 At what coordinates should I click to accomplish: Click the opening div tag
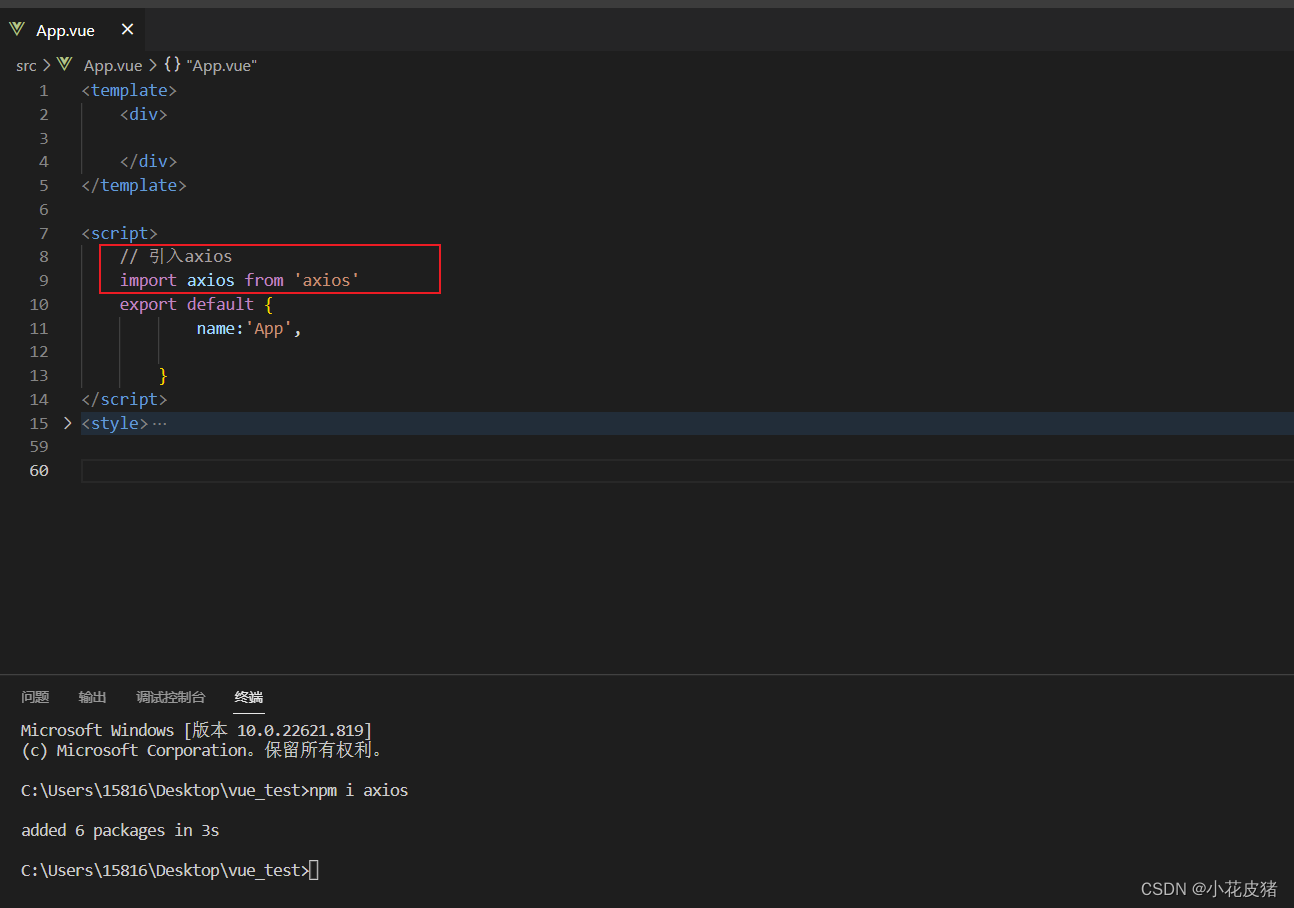[x=144, y=114]
